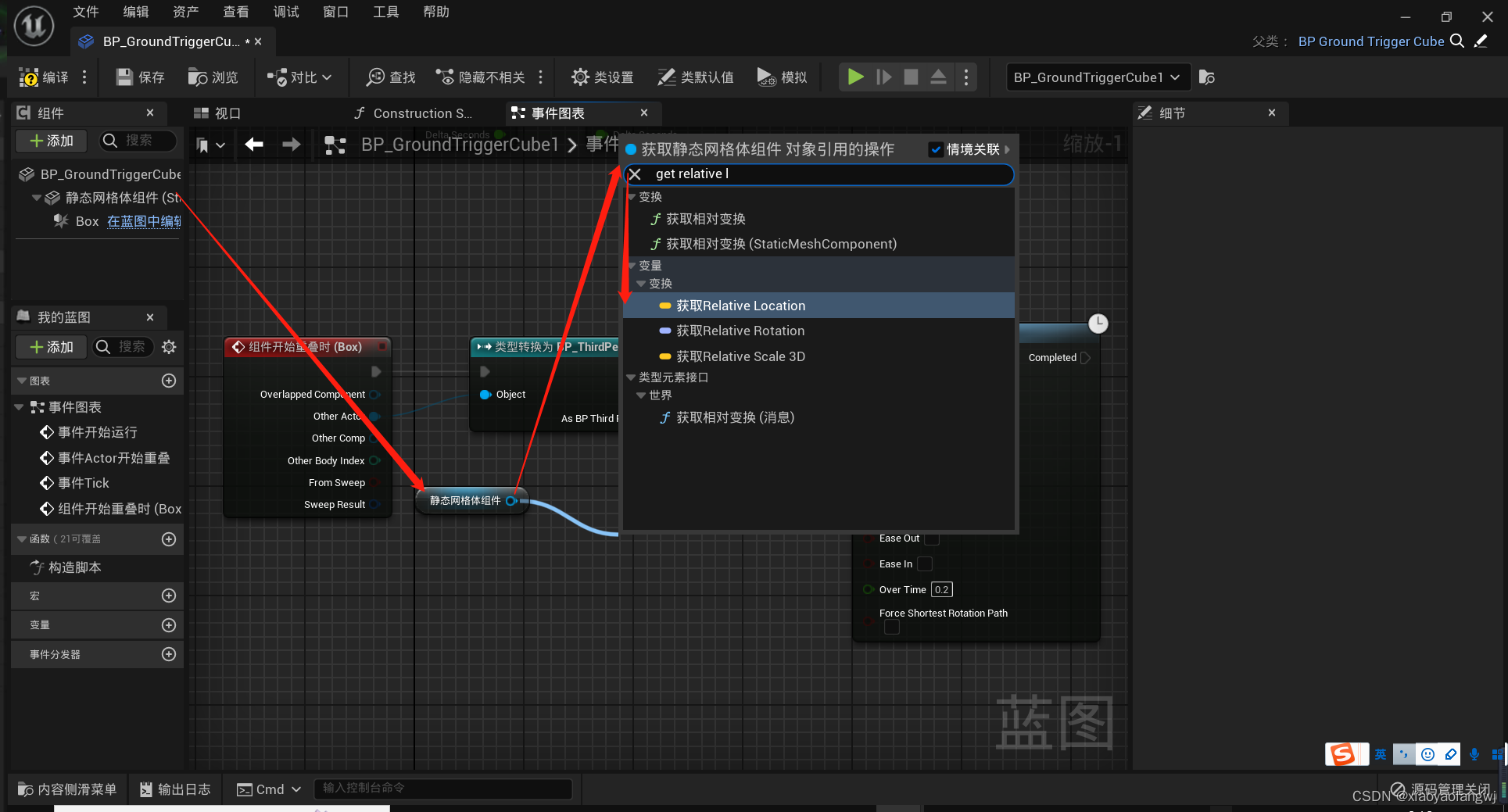Click graph back navigation arrow
Image resolution: width=1508 pixels, height=812 pixels.
pos(254,145)
